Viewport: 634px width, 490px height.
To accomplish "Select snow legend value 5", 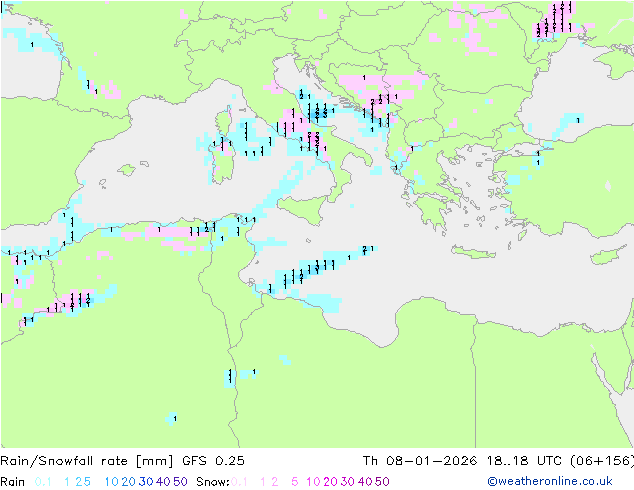I will click(294, 482).
